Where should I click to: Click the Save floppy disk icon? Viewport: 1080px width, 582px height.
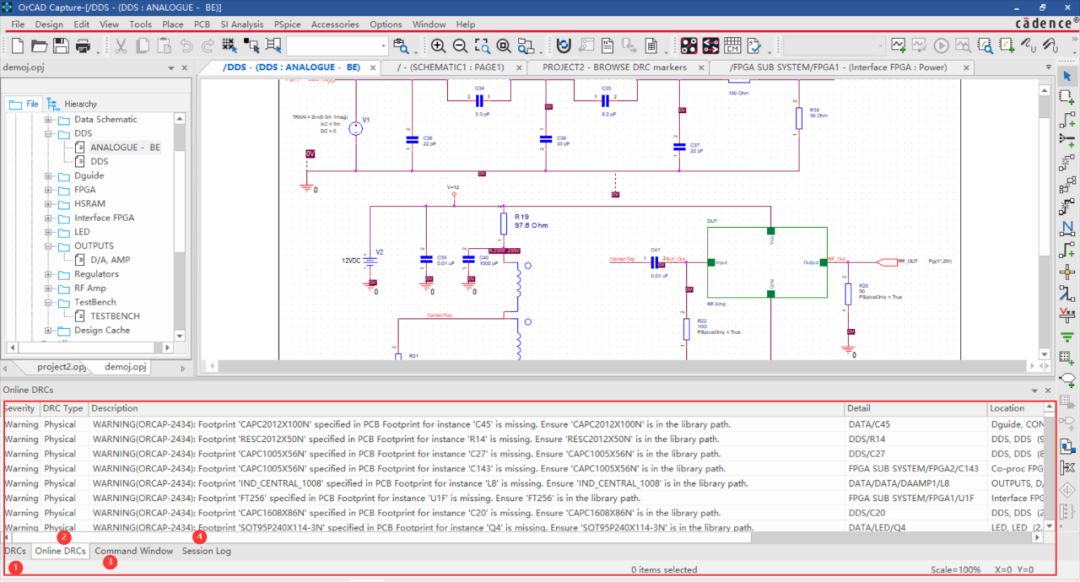[61, 46]
